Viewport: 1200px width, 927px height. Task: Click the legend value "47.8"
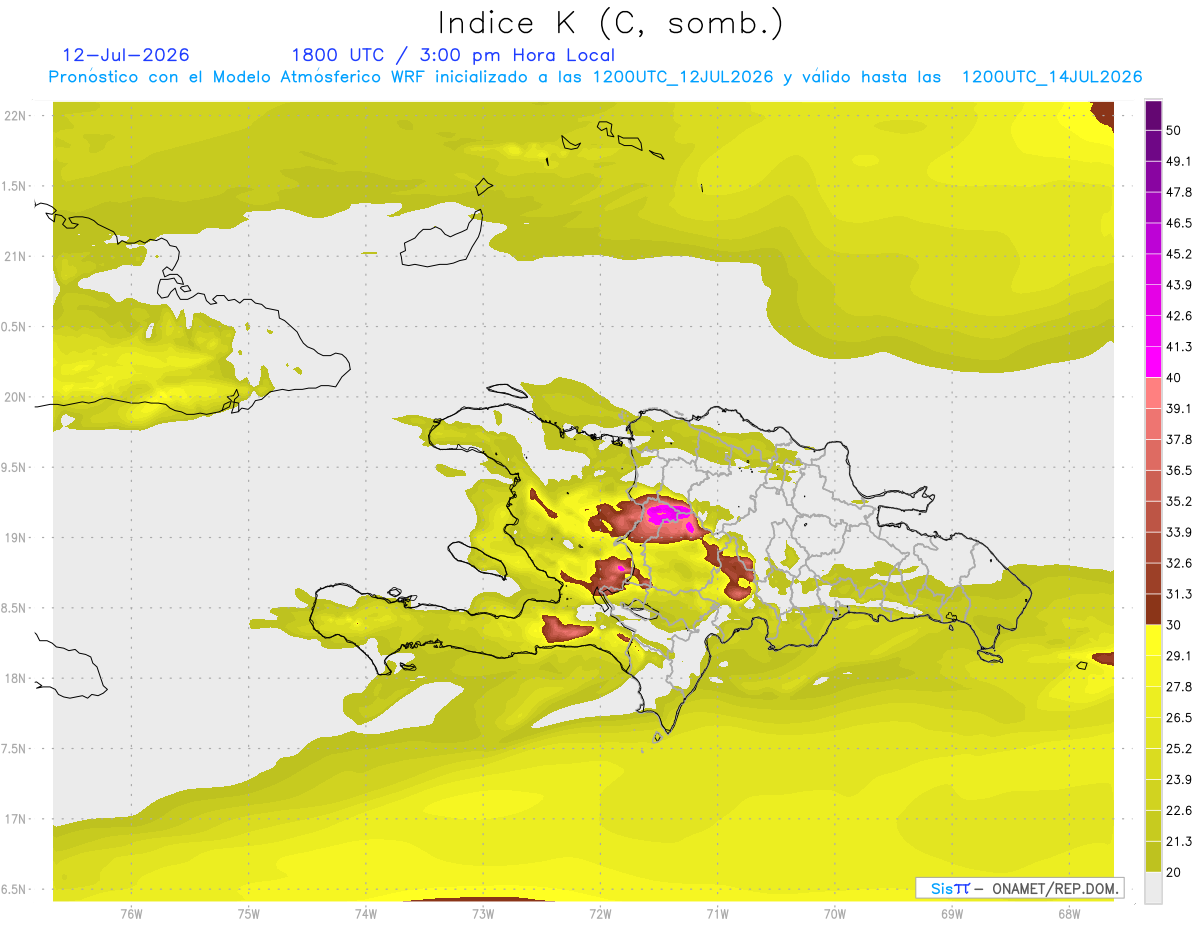pos(1179,192)
